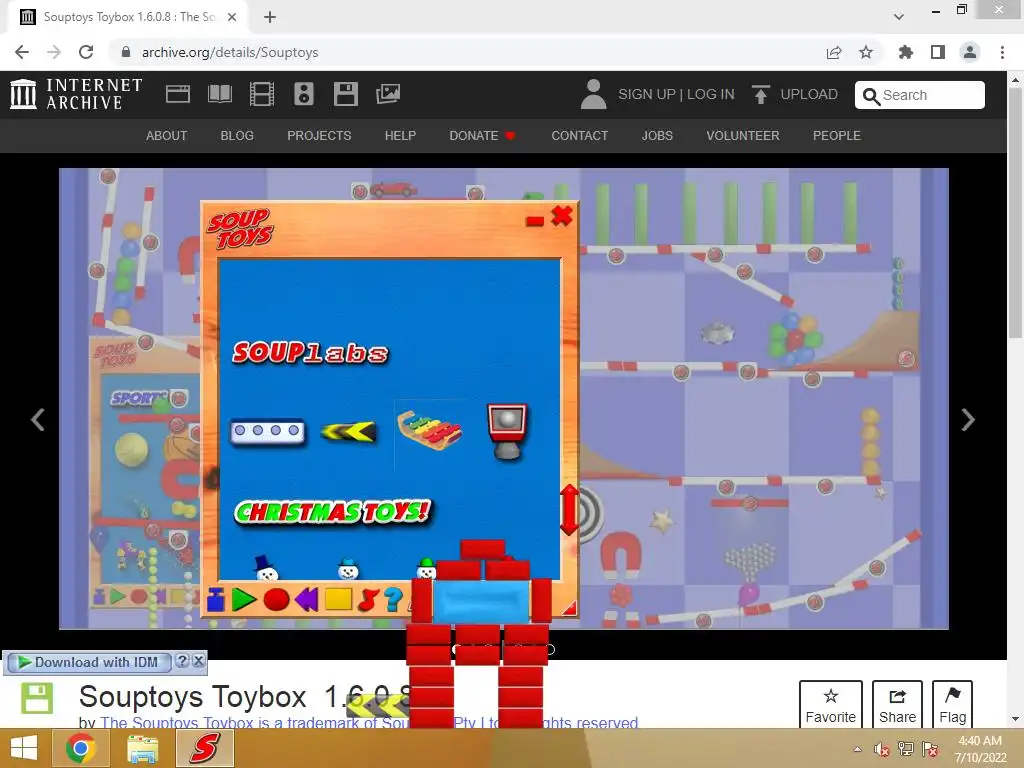Click the red record circle in Souptoys toolbox

coord(276,599)
